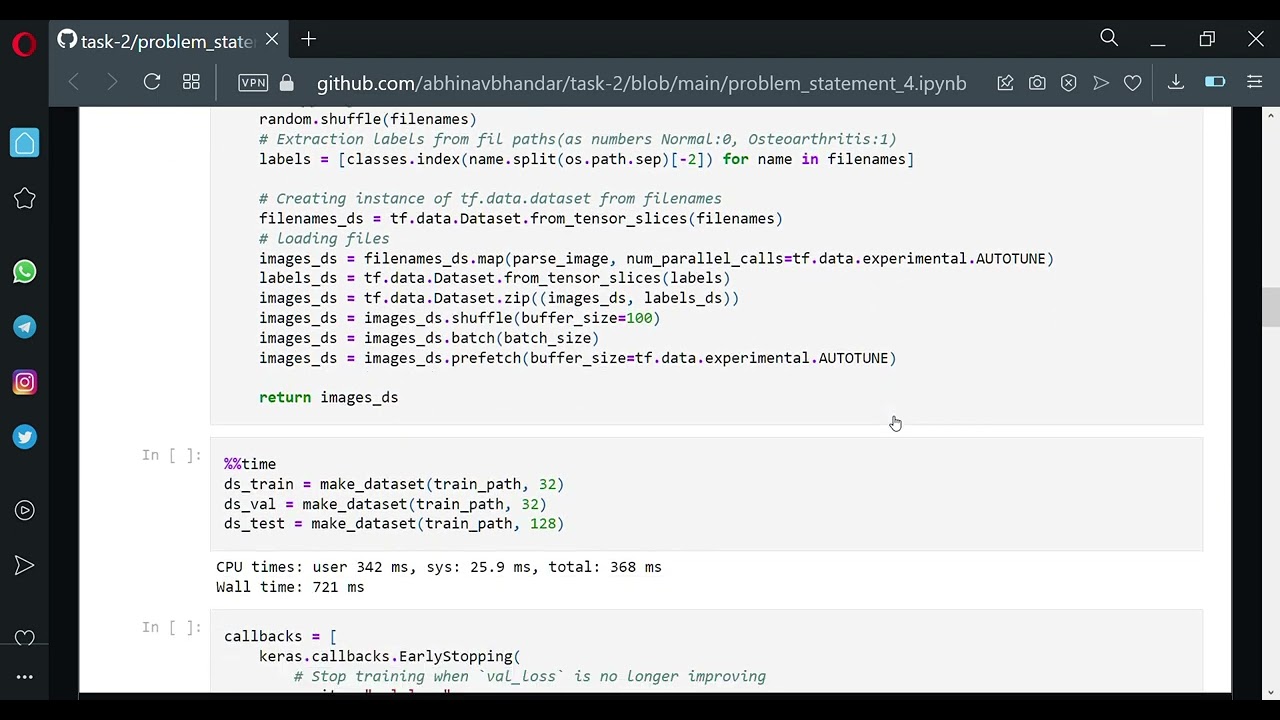Click '# Creating instance of tf.data.dataset' comment
The image size is (1280, 720).
pyautogui.click(x=490, y=198)
